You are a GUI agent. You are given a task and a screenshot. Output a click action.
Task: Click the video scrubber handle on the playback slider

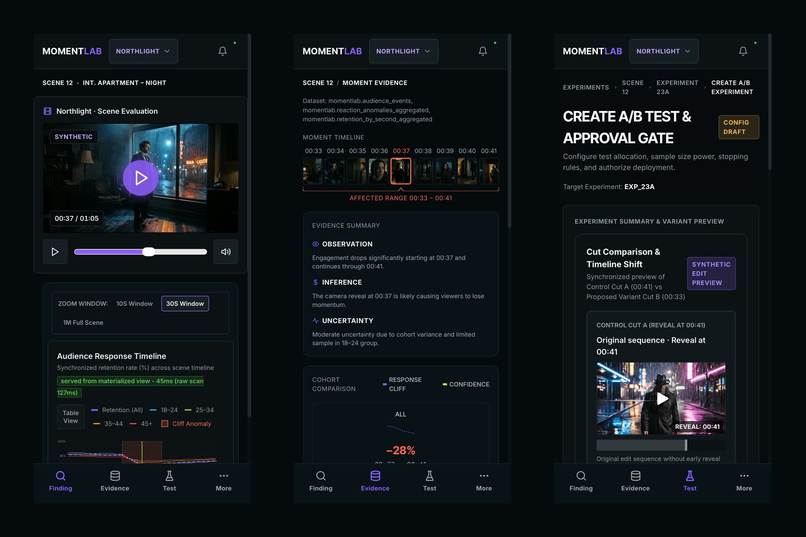pyautogui.click(x=149, y=252)
